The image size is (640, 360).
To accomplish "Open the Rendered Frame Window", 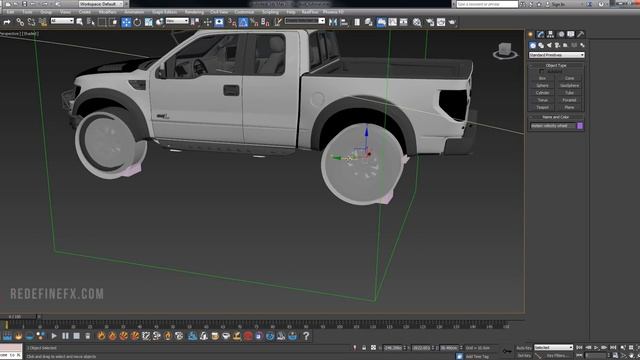I will click(x=441, y=22).
